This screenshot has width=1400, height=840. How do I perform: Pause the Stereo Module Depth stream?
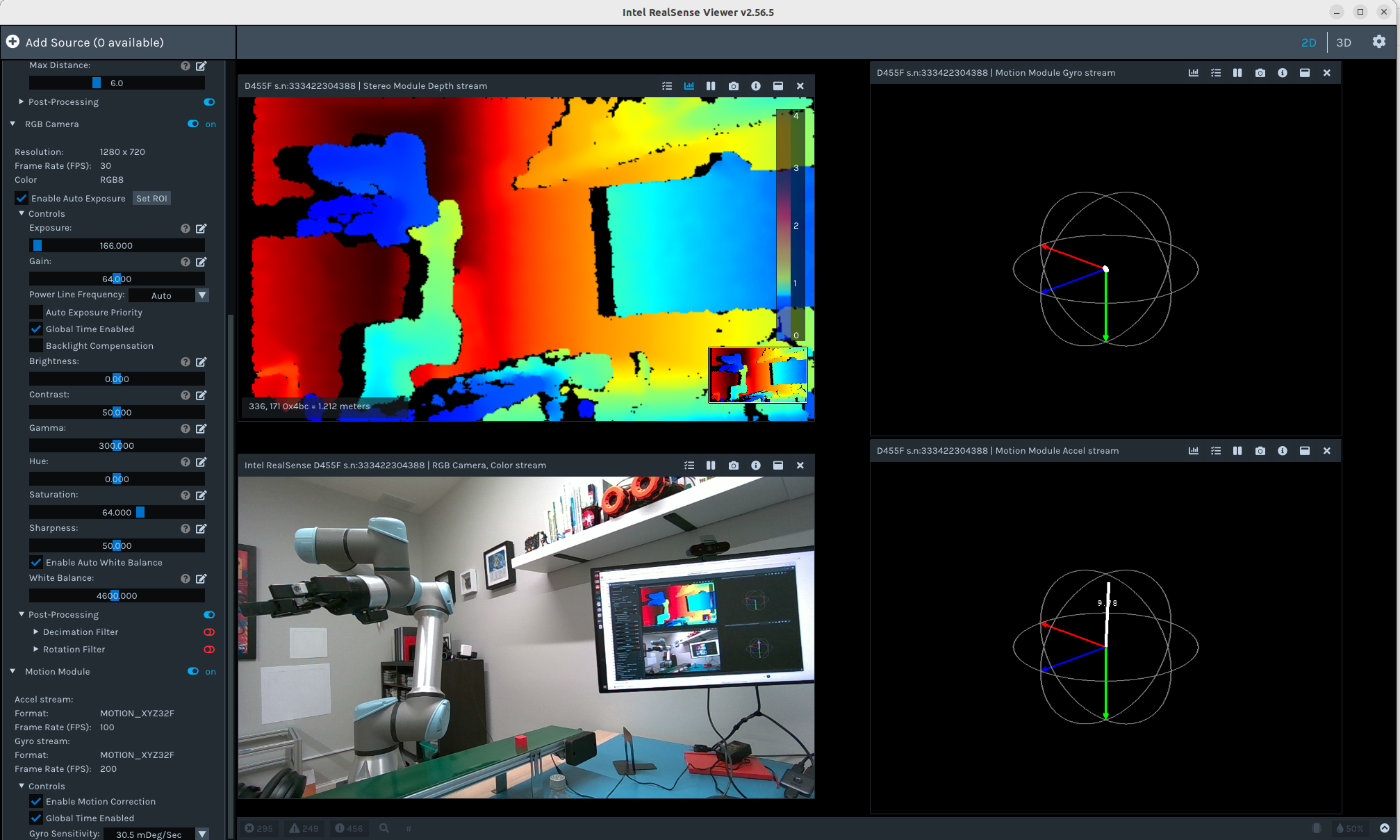coord(711,86)
